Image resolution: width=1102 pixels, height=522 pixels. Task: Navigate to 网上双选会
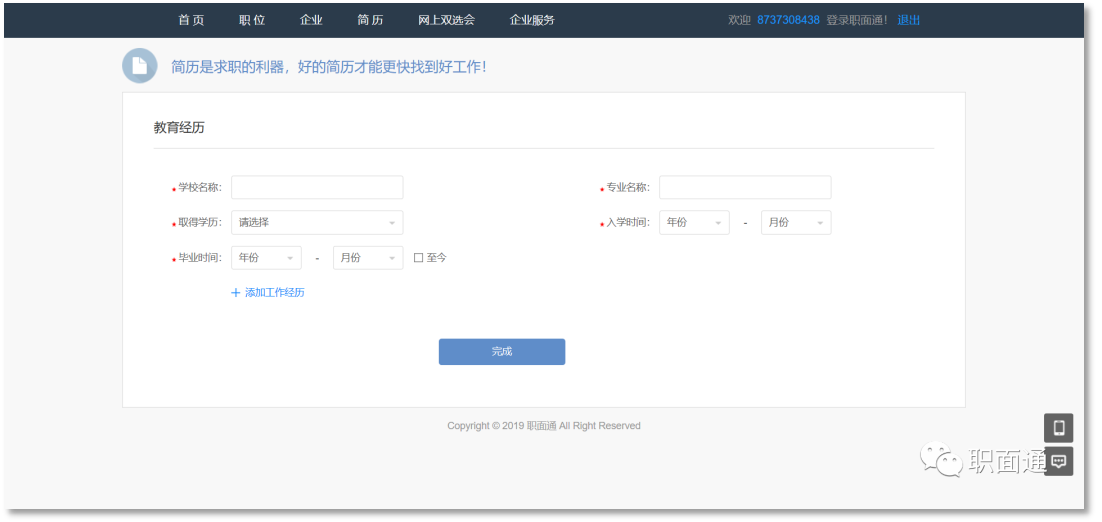[446, 20]
